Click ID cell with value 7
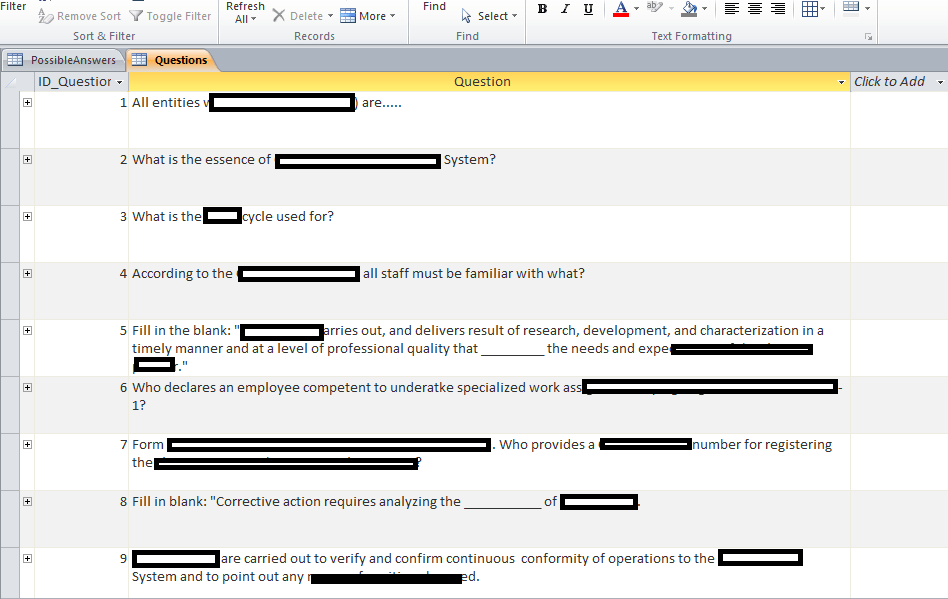This screenshot has height=599, width=948. coord(81,461)
